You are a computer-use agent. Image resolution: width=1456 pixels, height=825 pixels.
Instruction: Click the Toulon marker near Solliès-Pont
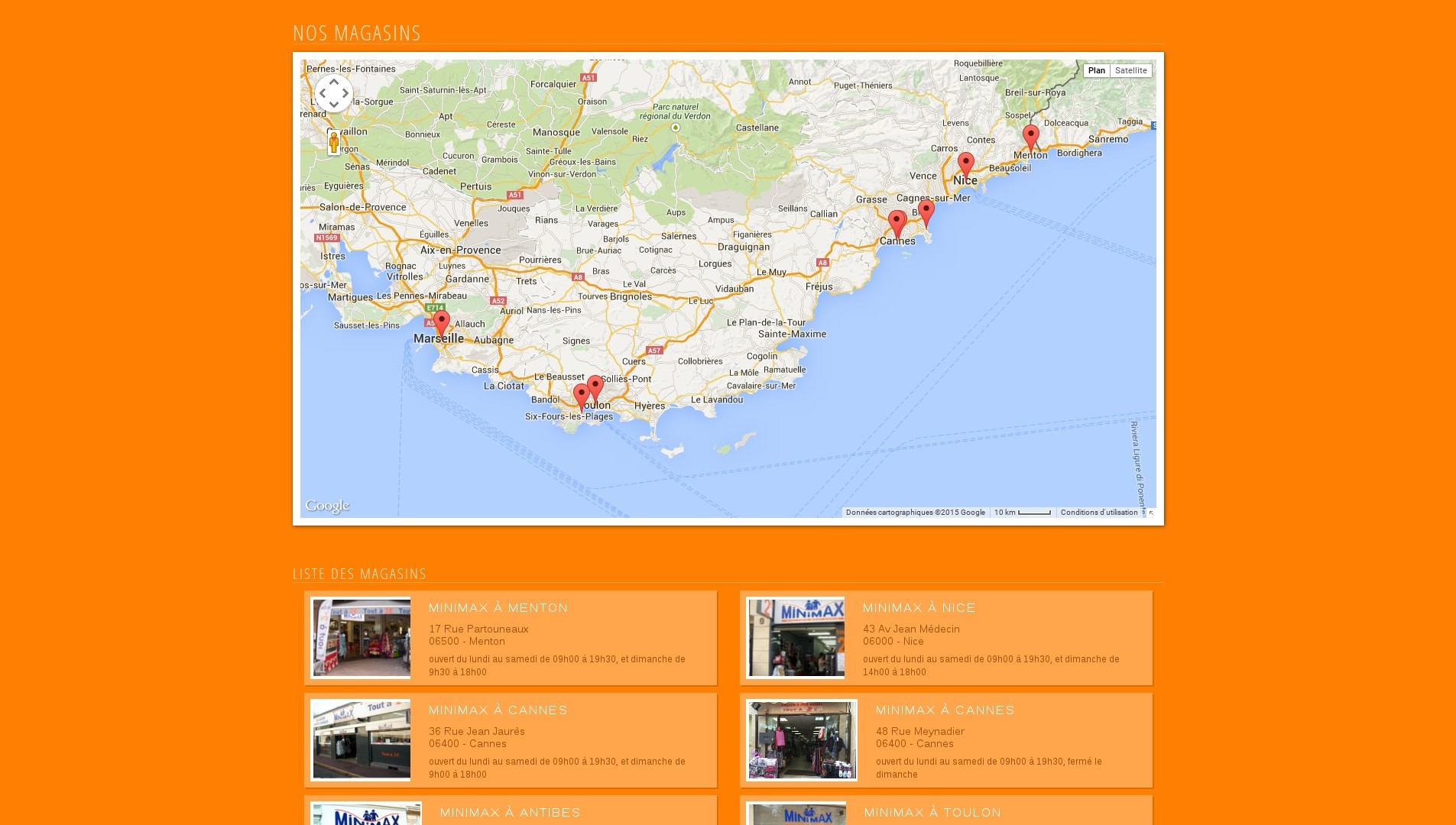pos(595,389)
